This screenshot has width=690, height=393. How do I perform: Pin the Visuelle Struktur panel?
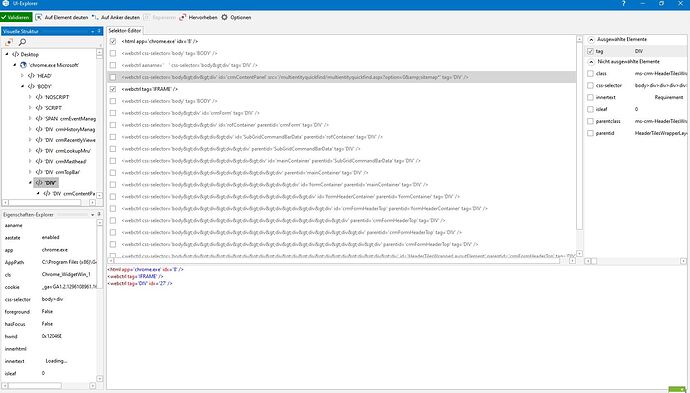point(99,32)
